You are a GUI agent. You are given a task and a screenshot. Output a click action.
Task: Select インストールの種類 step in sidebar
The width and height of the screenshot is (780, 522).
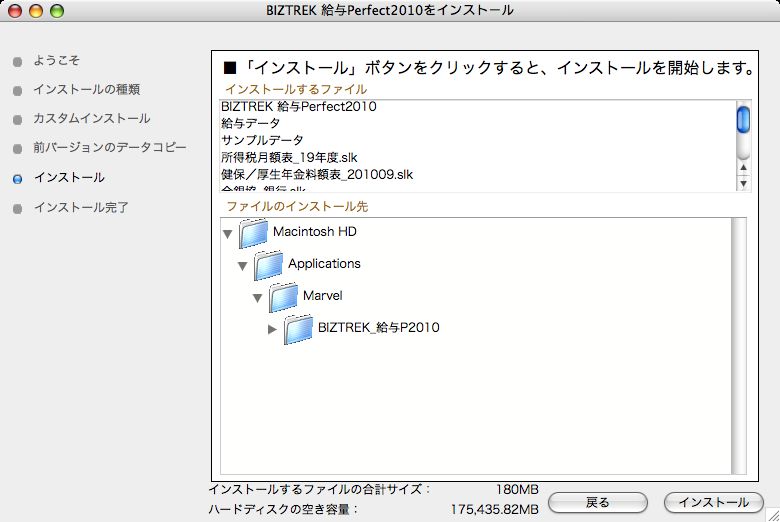(x=86, y=90)
